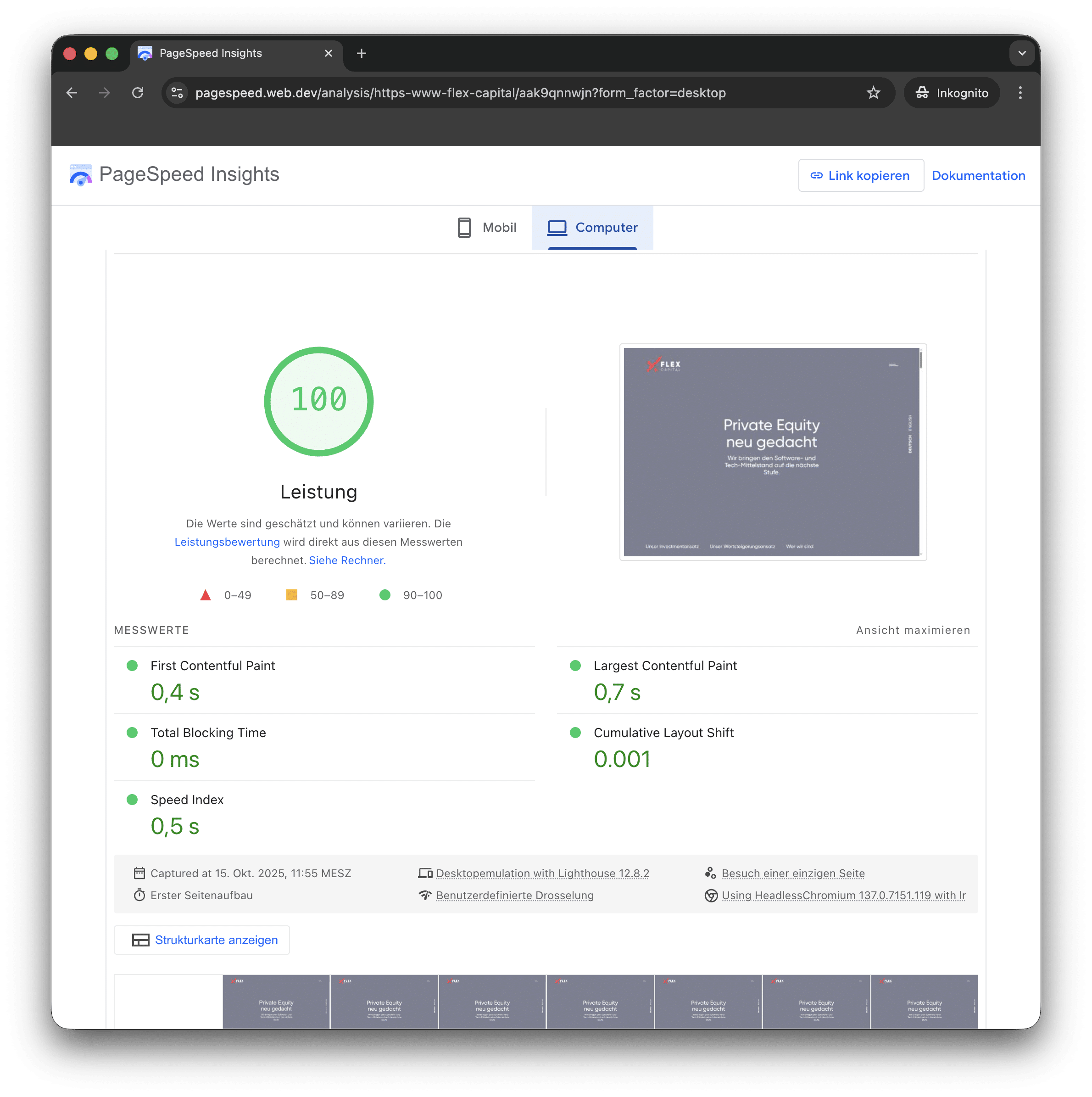Open Chrome three-dot menu
Screen dimensions: 1092x1097
click(1020, 93)
